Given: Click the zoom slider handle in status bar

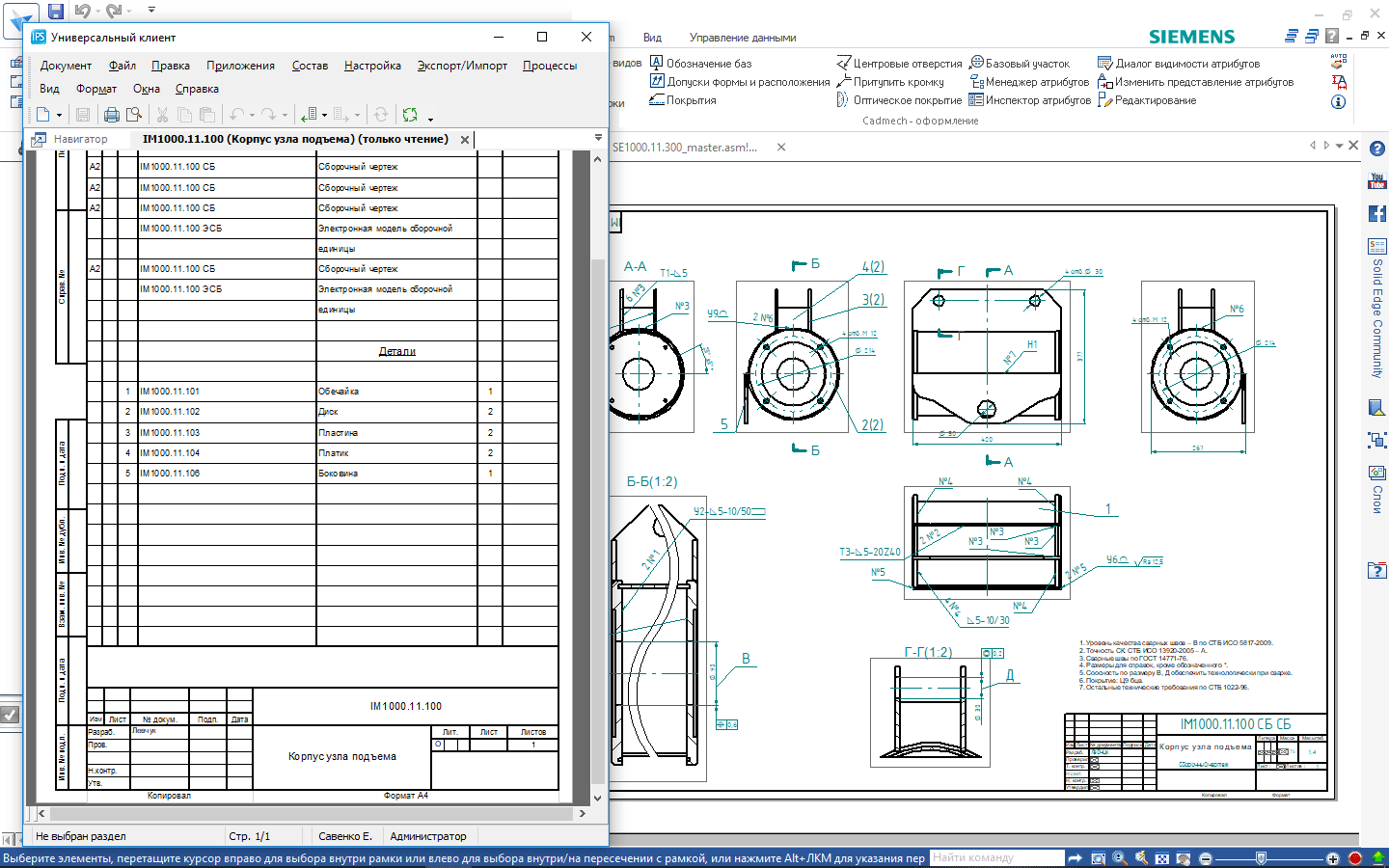Looking at the screenshot, I should (x=1260, y=858).
